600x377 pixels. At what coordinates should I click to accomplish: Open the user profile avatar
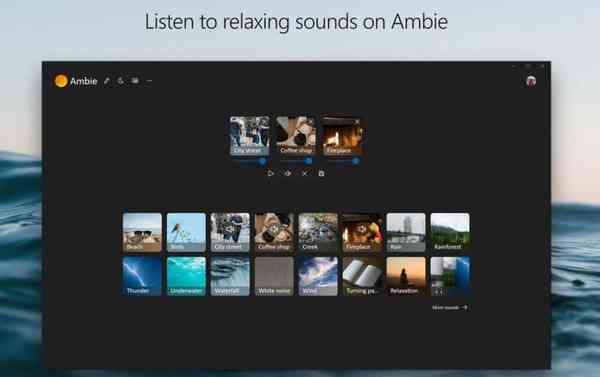pyautogui.click(x=531, y=81)
